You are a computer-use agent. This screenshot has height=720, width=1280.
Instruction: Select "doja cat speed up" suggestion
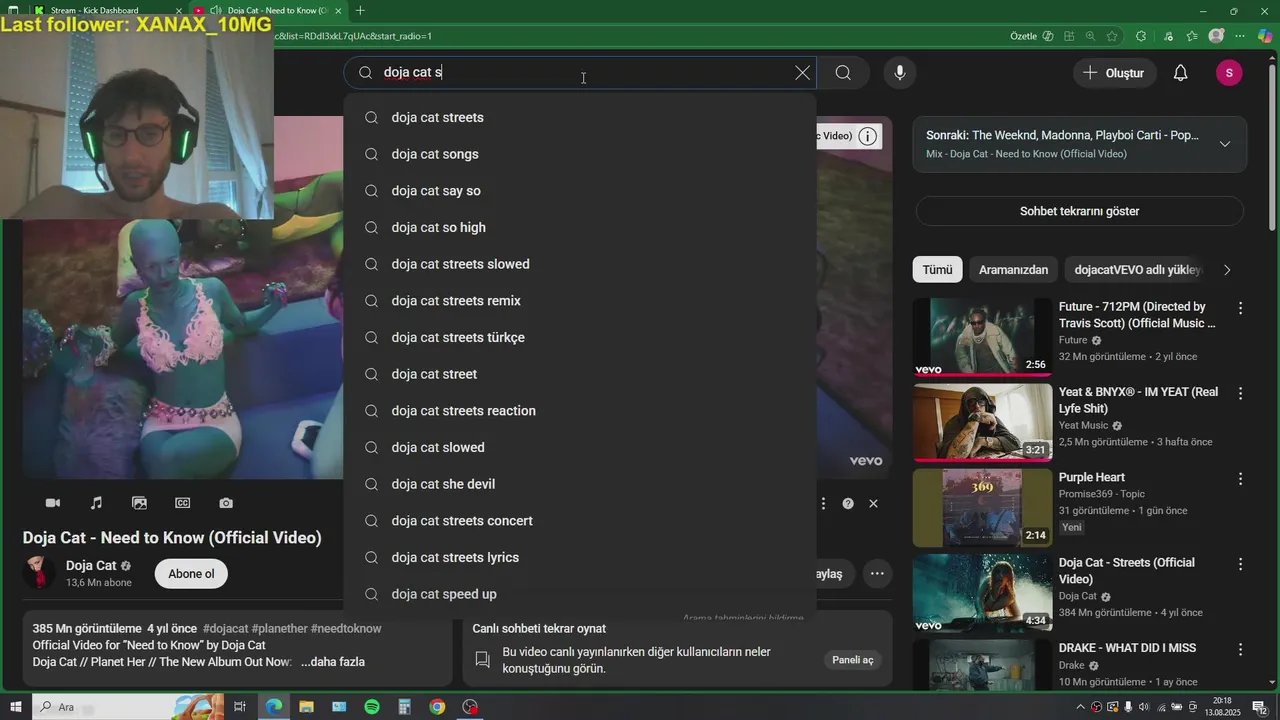pos(580,594)
